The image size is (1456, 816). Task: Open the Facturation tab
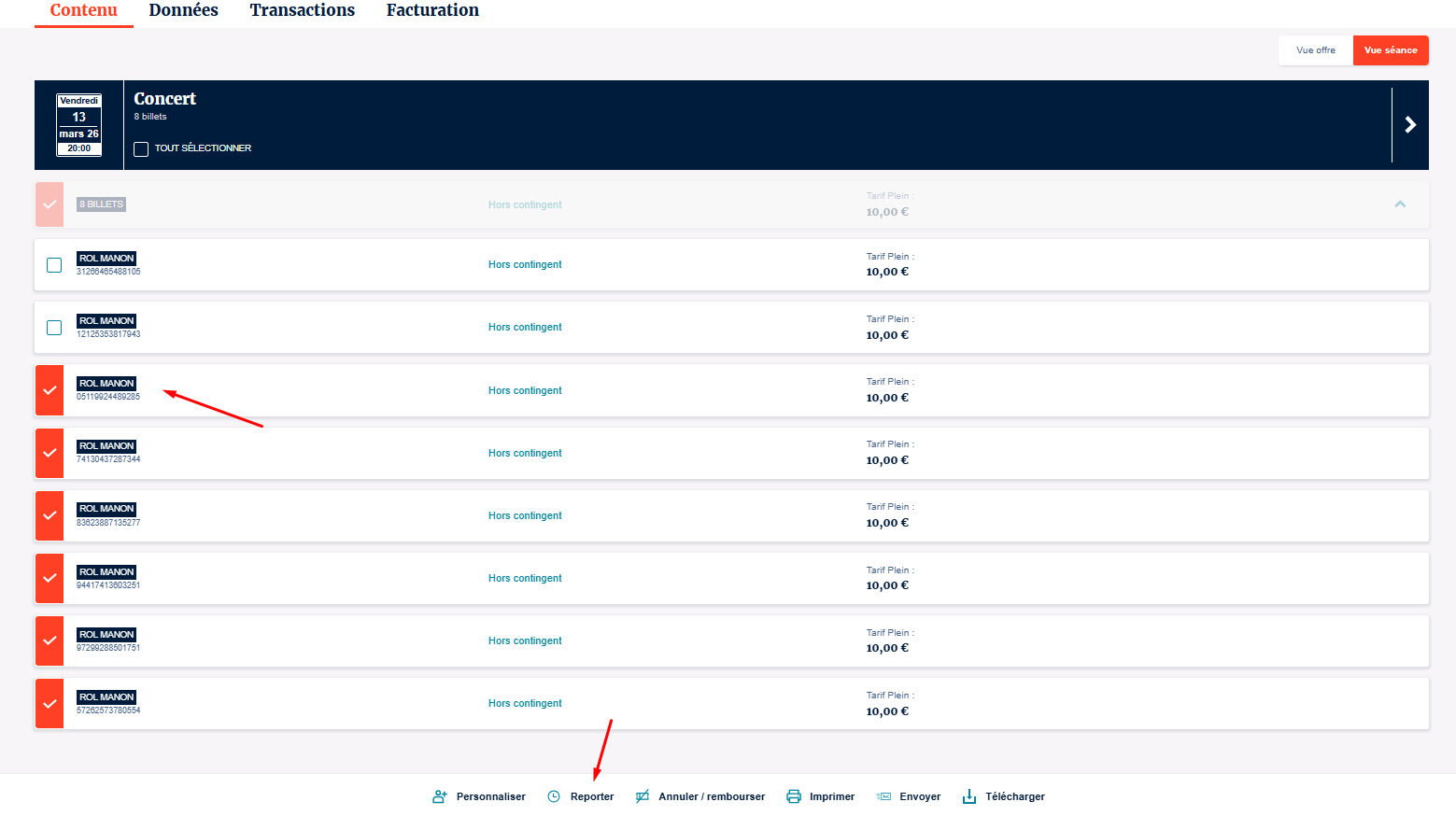432,10
